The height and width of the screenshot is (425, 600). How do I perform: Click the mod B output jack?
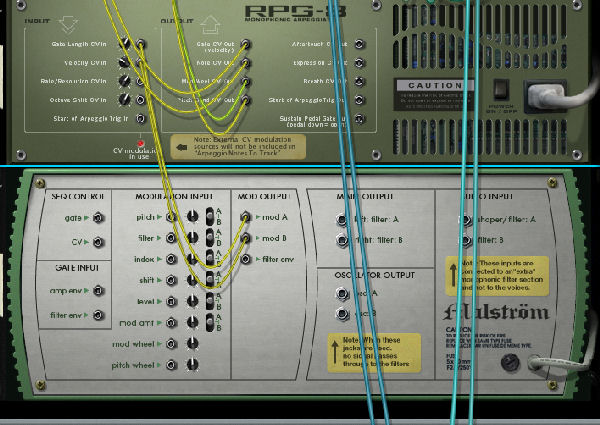245,238
